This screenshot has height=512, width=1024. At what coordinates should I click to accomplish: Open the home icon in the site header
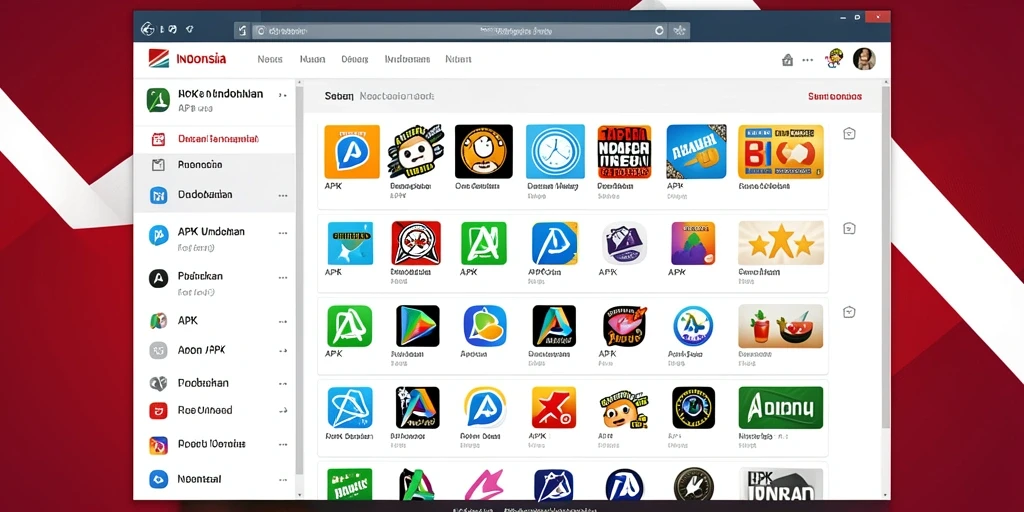point(788,60)
